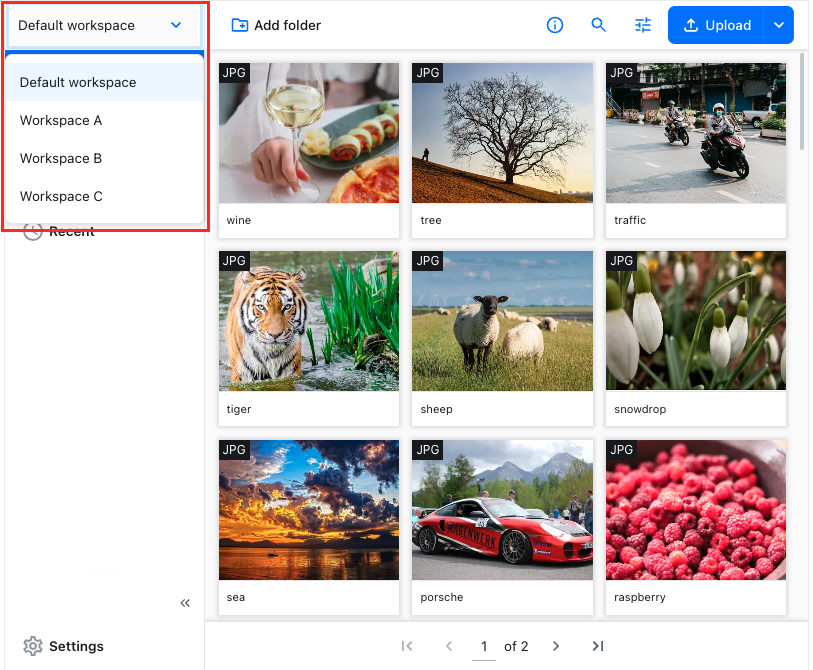Jump to the first page
This screenshot has height=670, width=813.
(x=407, y=646)
